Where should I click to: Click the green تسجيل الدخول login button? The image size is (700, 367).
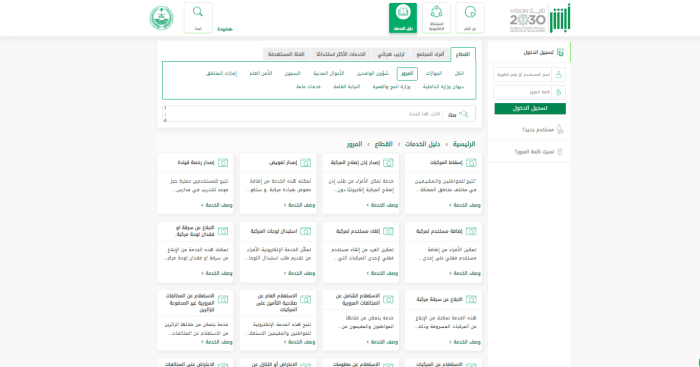(530, 108)
